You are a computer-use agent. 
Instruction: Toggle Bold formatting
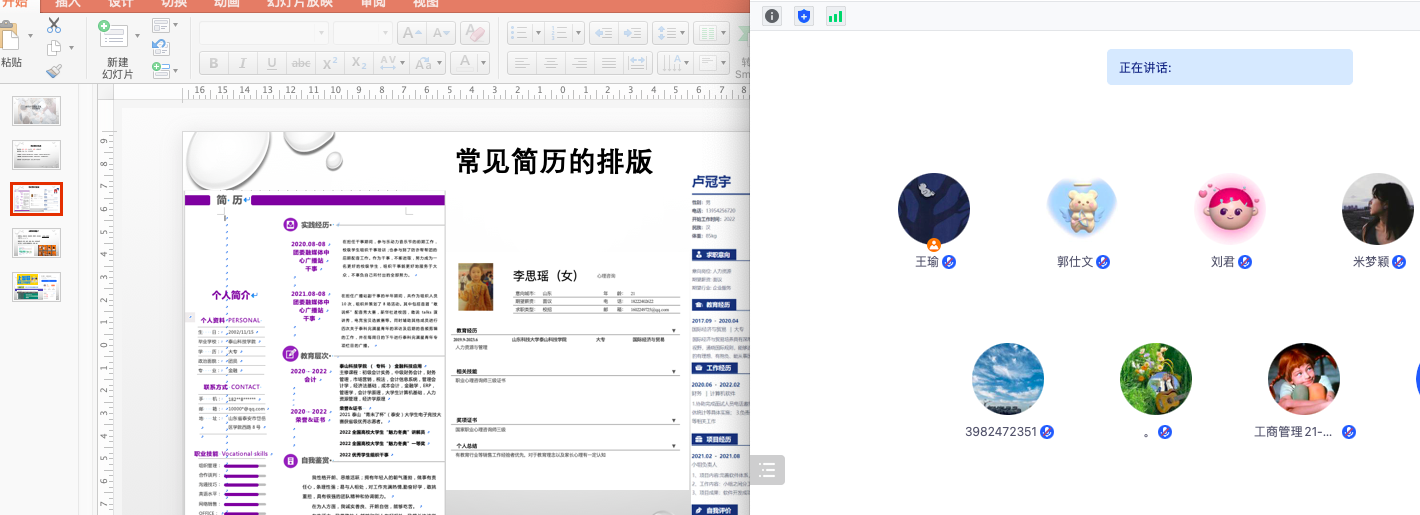click(213, 64)
